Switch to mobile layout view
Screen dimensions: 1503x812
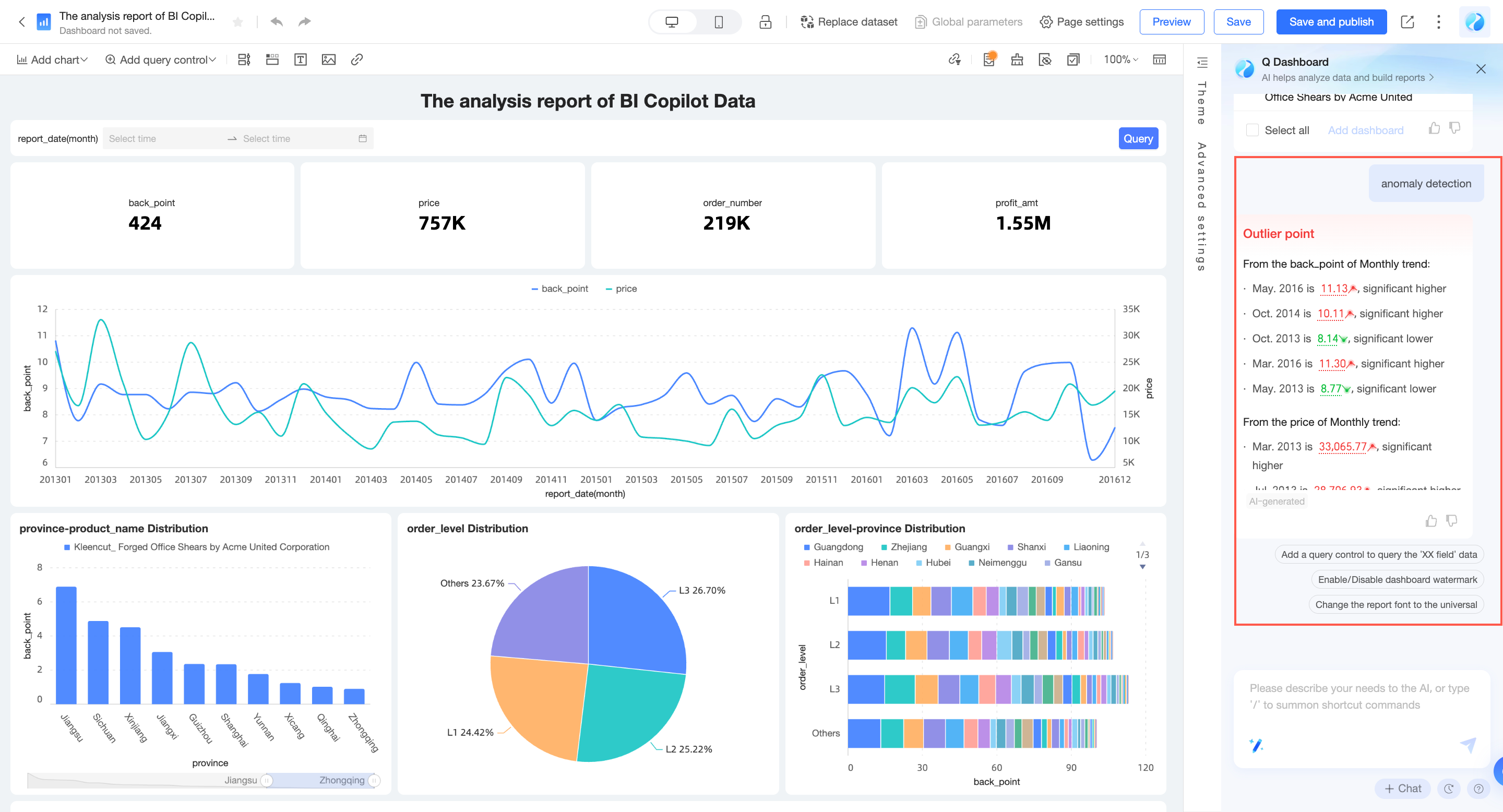(x=718, y=21)
